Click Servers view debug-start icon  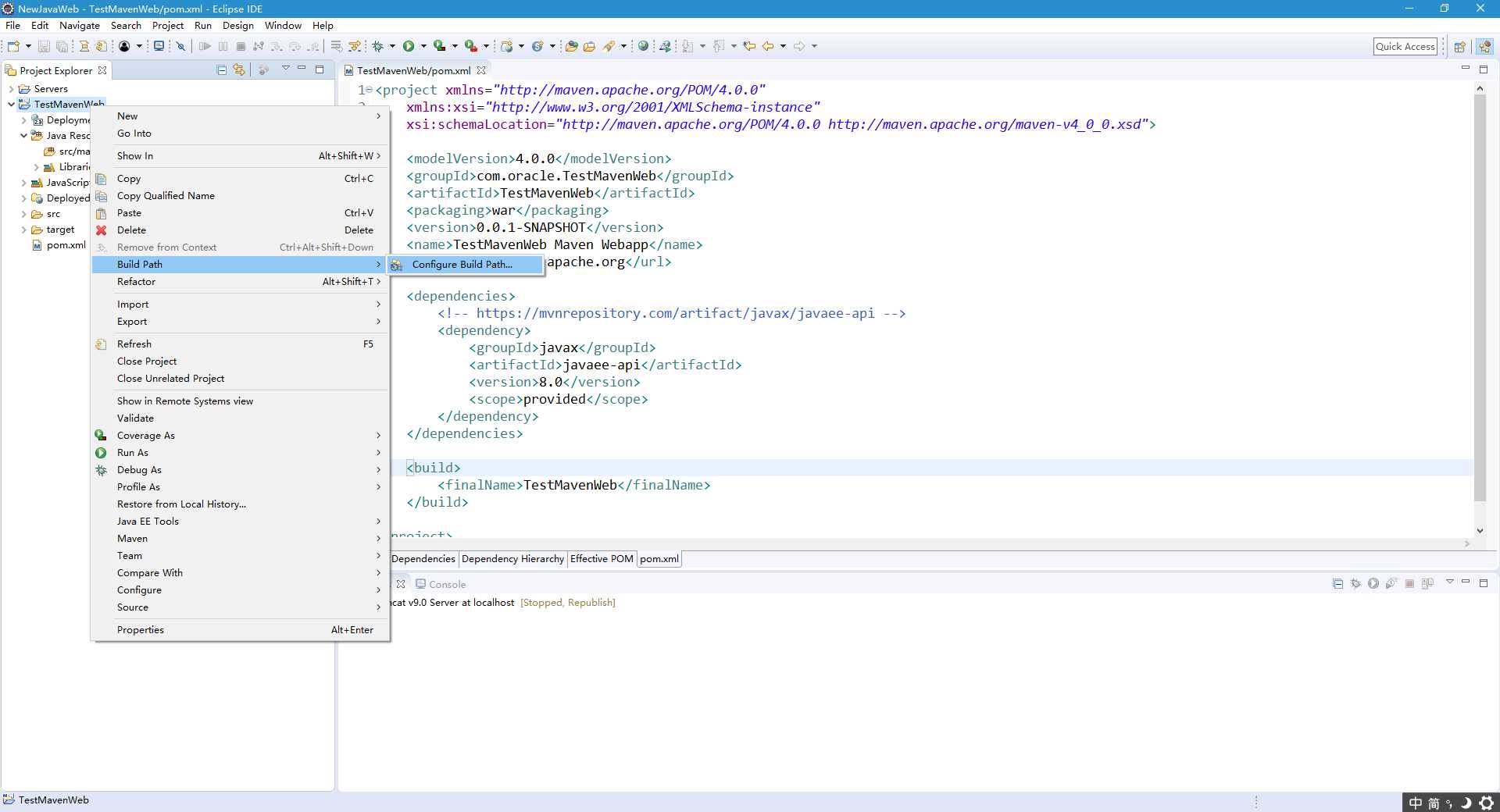[x=1356, y=583]
